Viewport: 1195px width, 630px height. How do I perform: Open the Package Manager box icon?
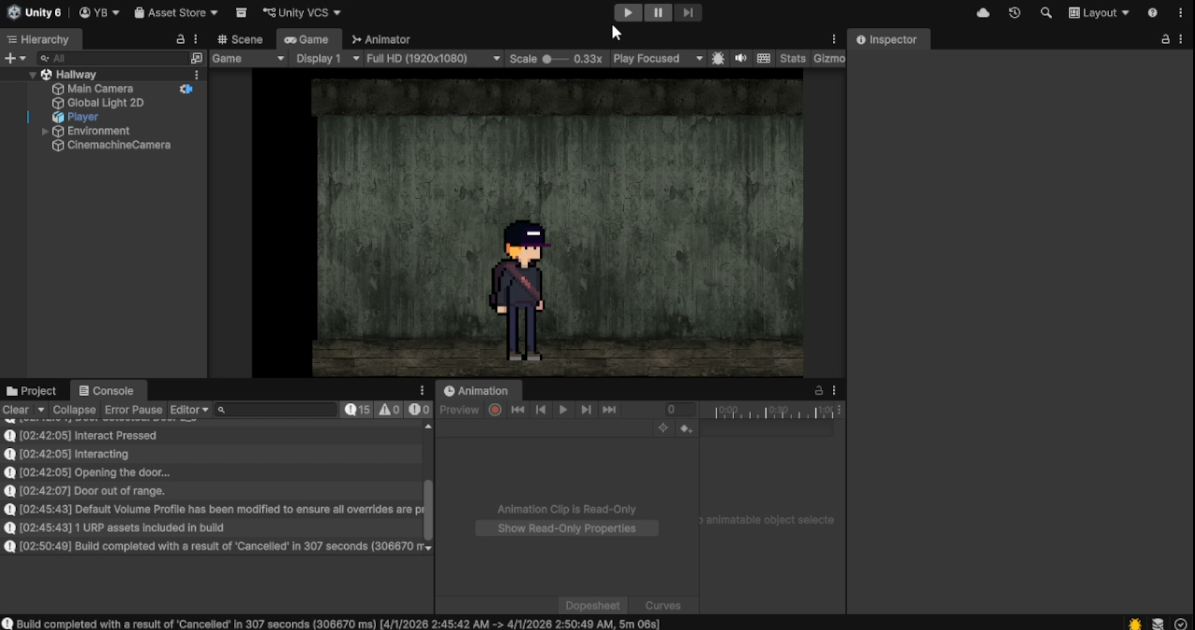pos(241,12)
